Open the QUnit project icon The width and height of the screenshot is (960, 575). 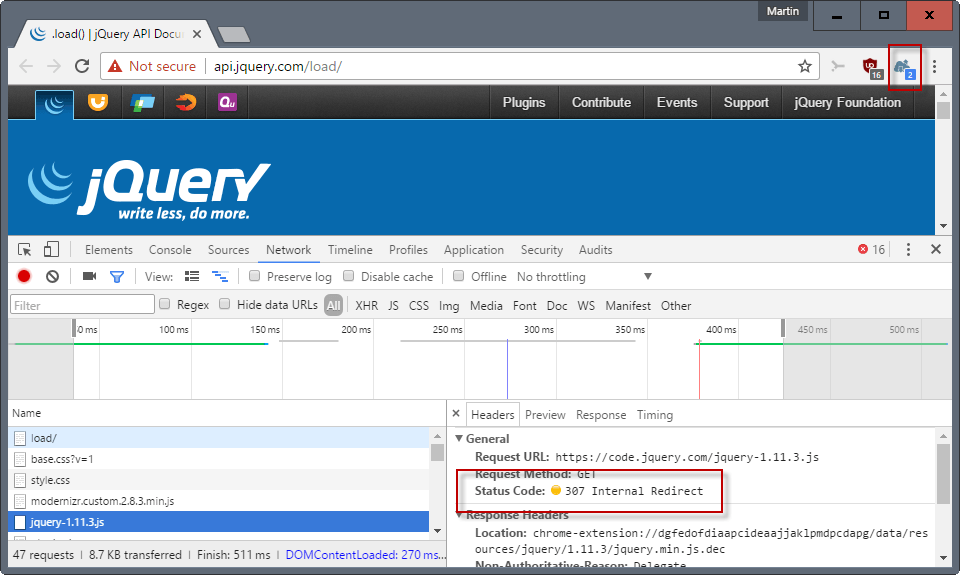pyautogui.click(x=227, y=102)
